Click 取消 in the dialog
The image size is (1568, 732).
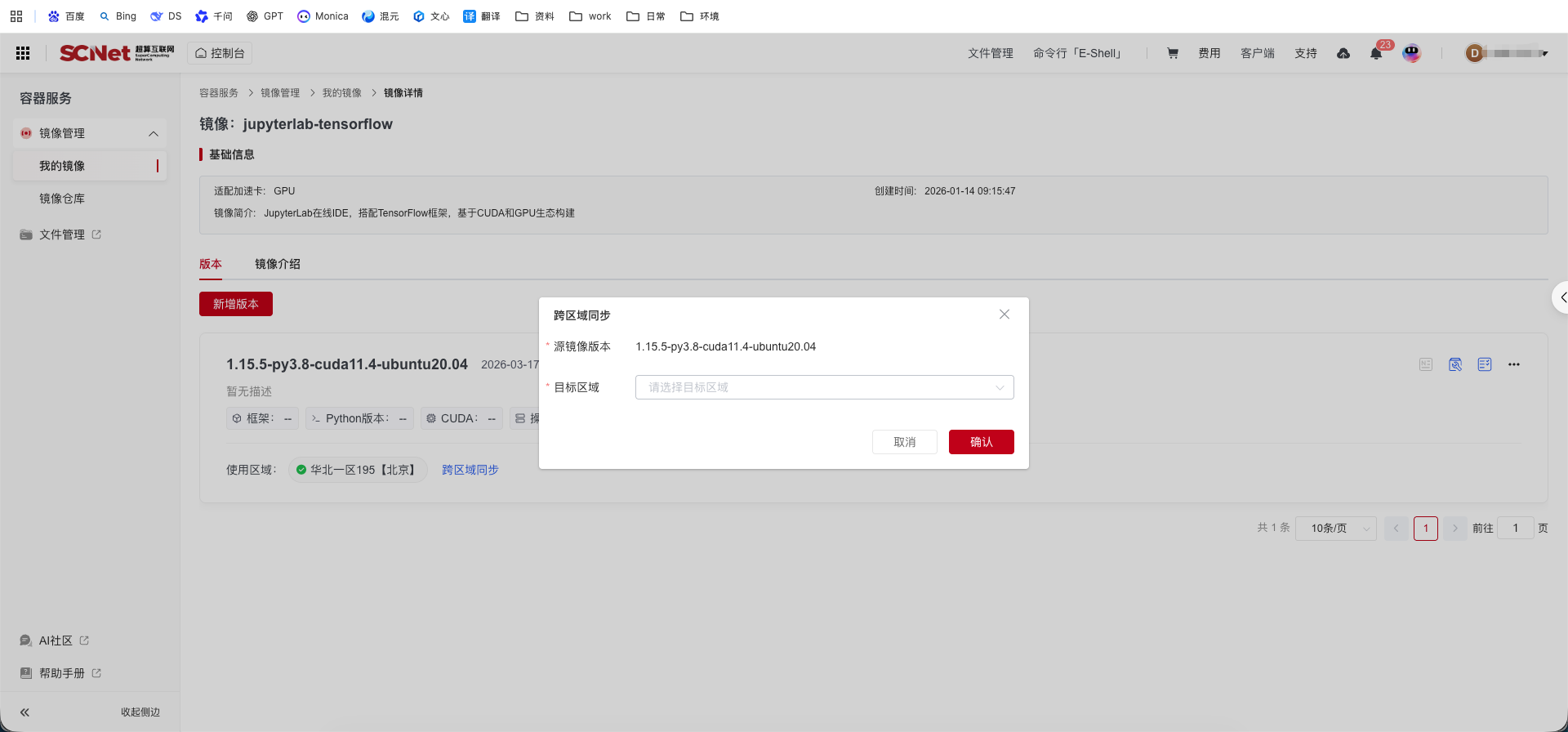(905, 442)
